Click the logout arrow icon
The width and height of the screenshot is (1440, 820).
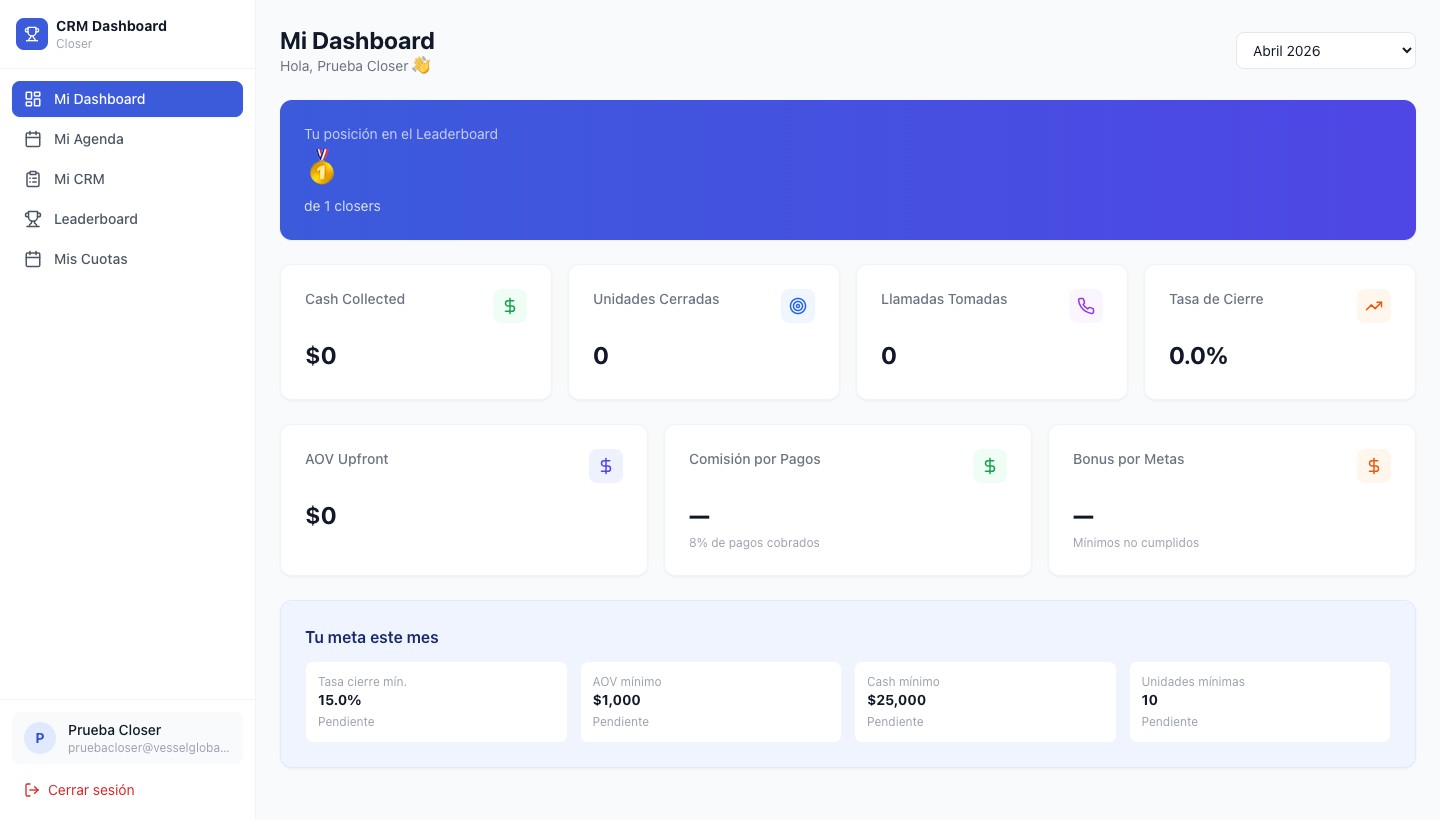pos(33,790)
